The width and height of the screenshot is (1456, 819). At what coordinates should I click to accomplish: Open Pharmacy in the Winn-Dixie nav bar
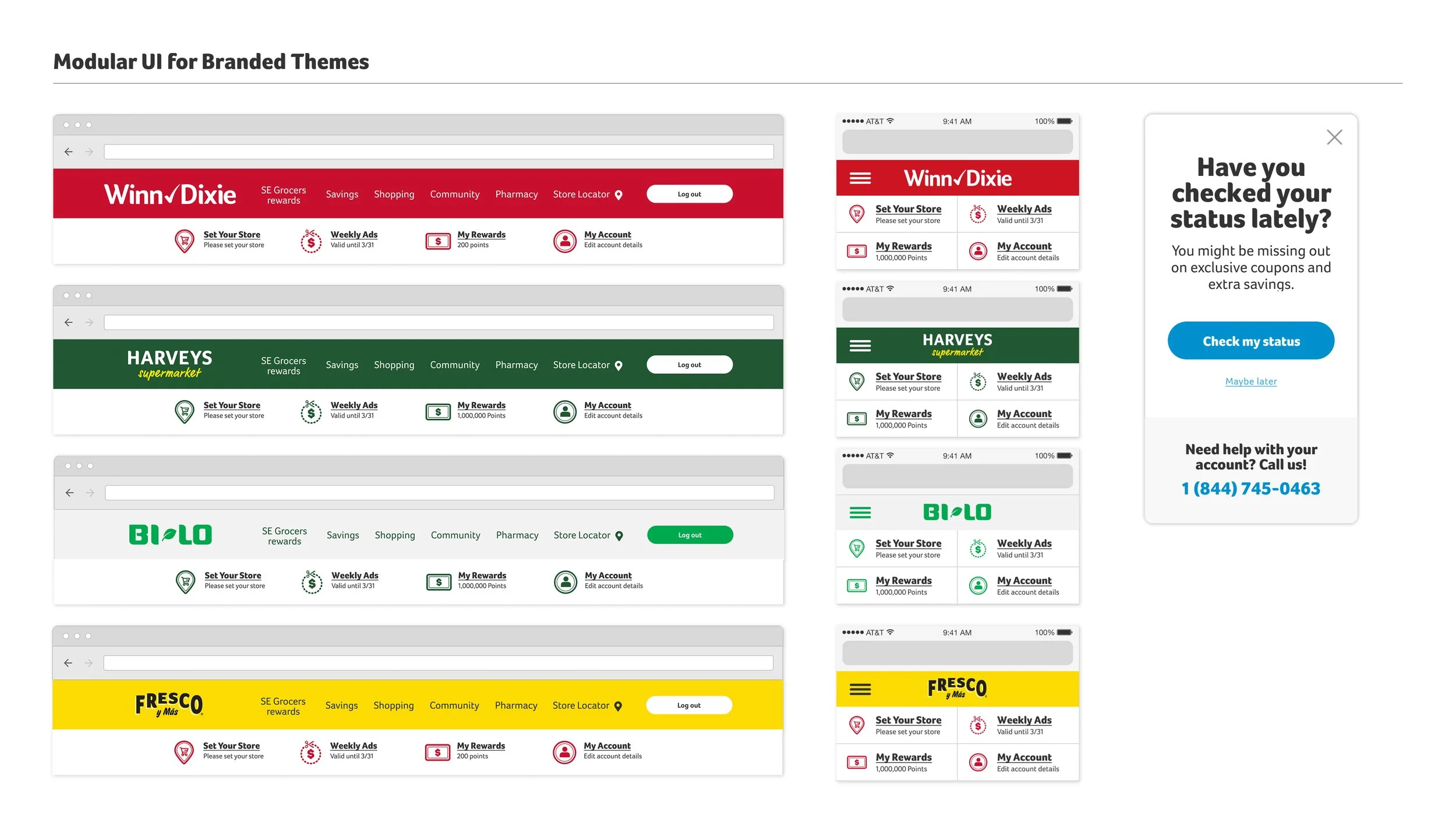point(517,195)
